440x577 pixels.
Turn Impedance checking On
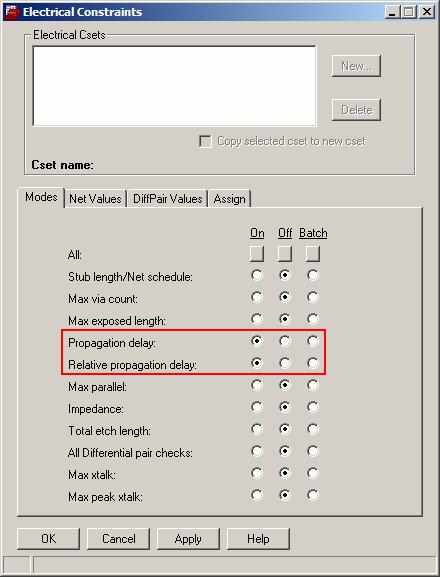(257, 407)
